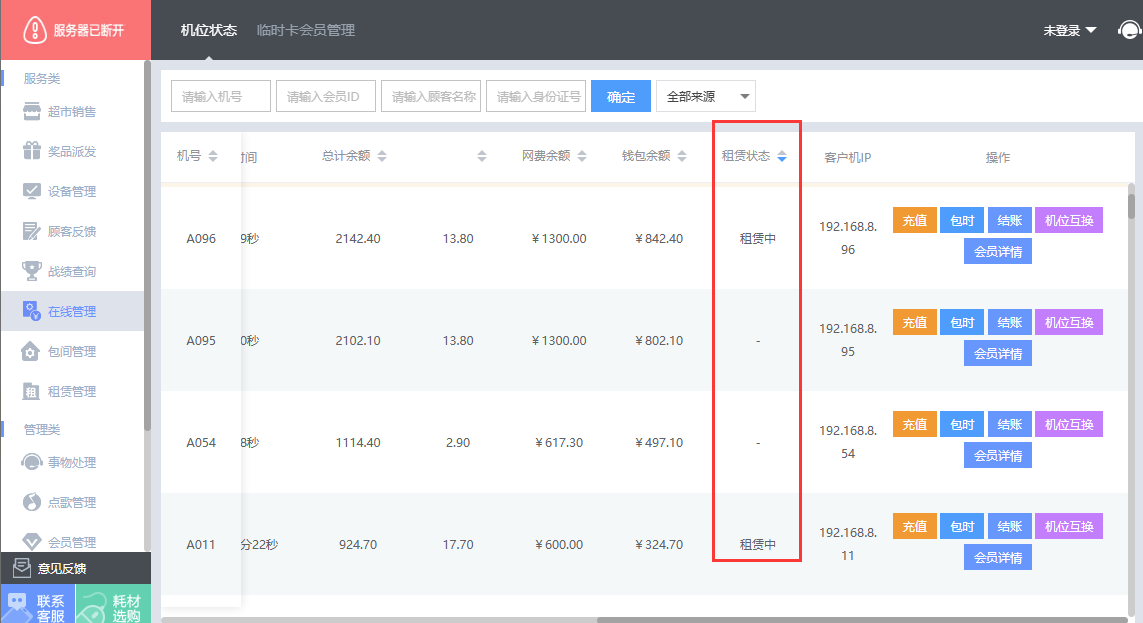
Task: Click horizontal scrollbar below table
Action: pos(862,620)
